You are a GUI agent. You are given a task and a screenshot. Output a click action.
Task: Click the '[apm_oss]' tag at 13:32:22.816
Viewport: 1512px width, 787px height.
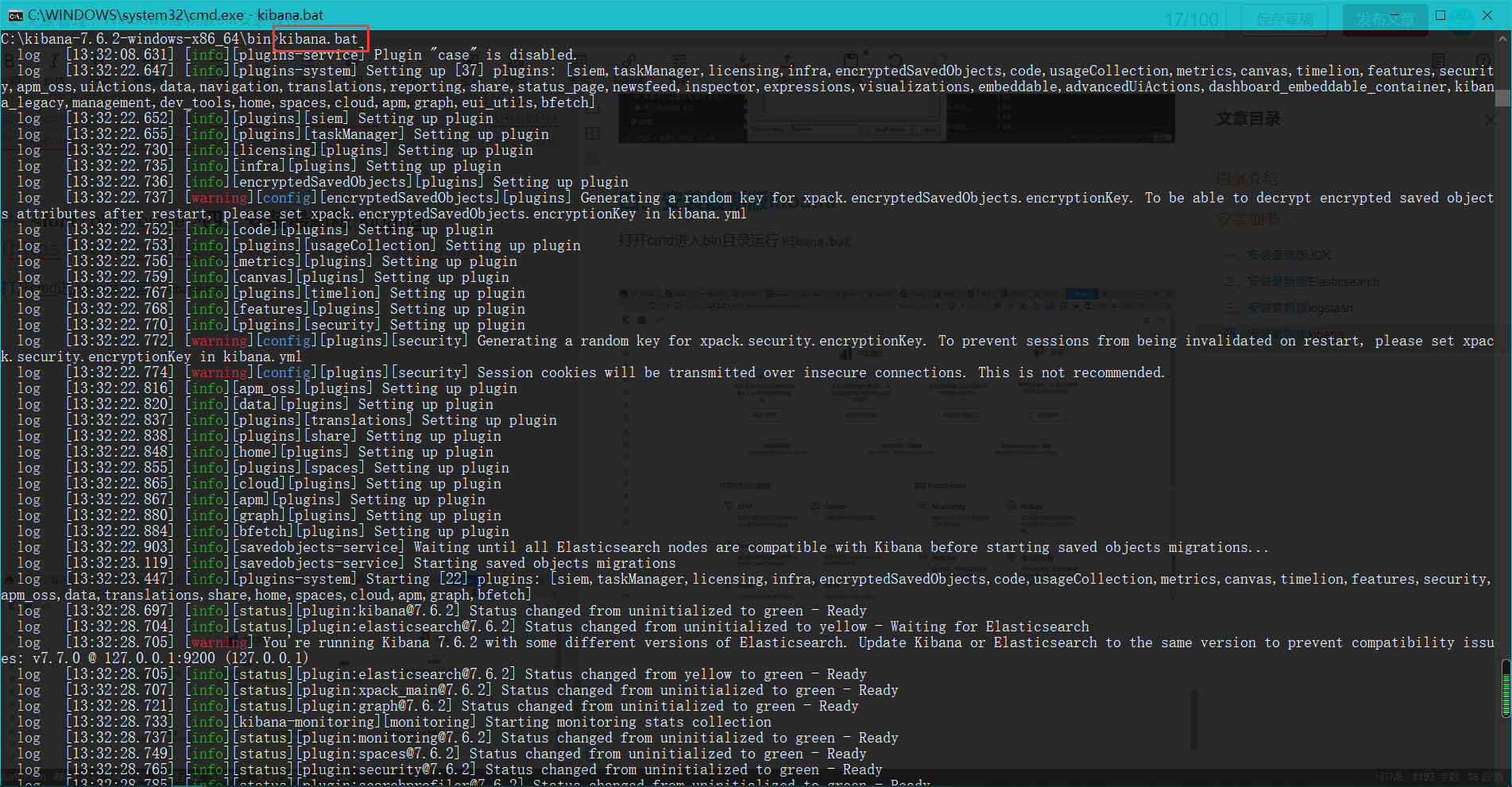coord(266,388)
